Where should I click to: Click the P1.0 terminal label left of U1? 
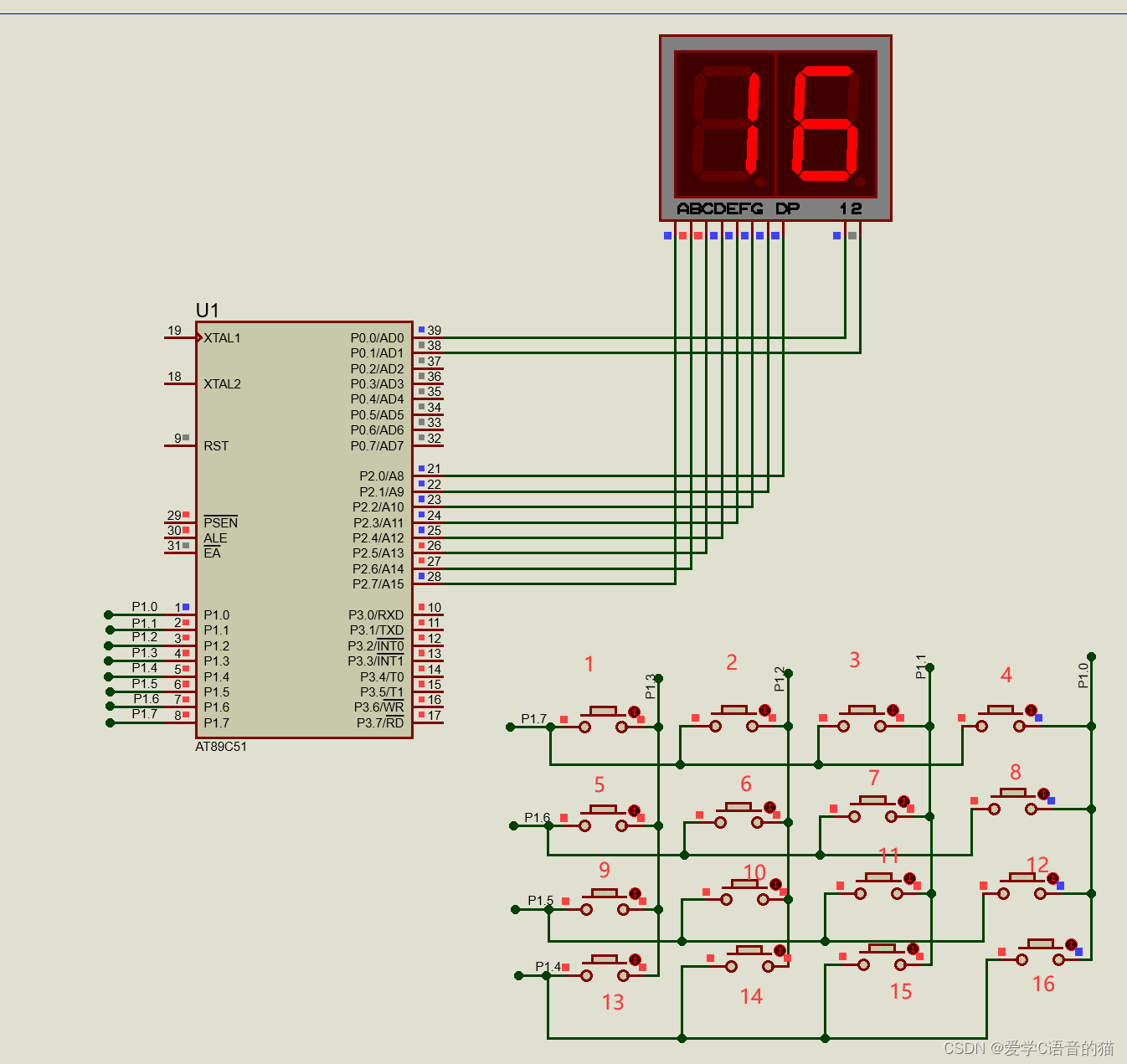click(x=145, y=607)
